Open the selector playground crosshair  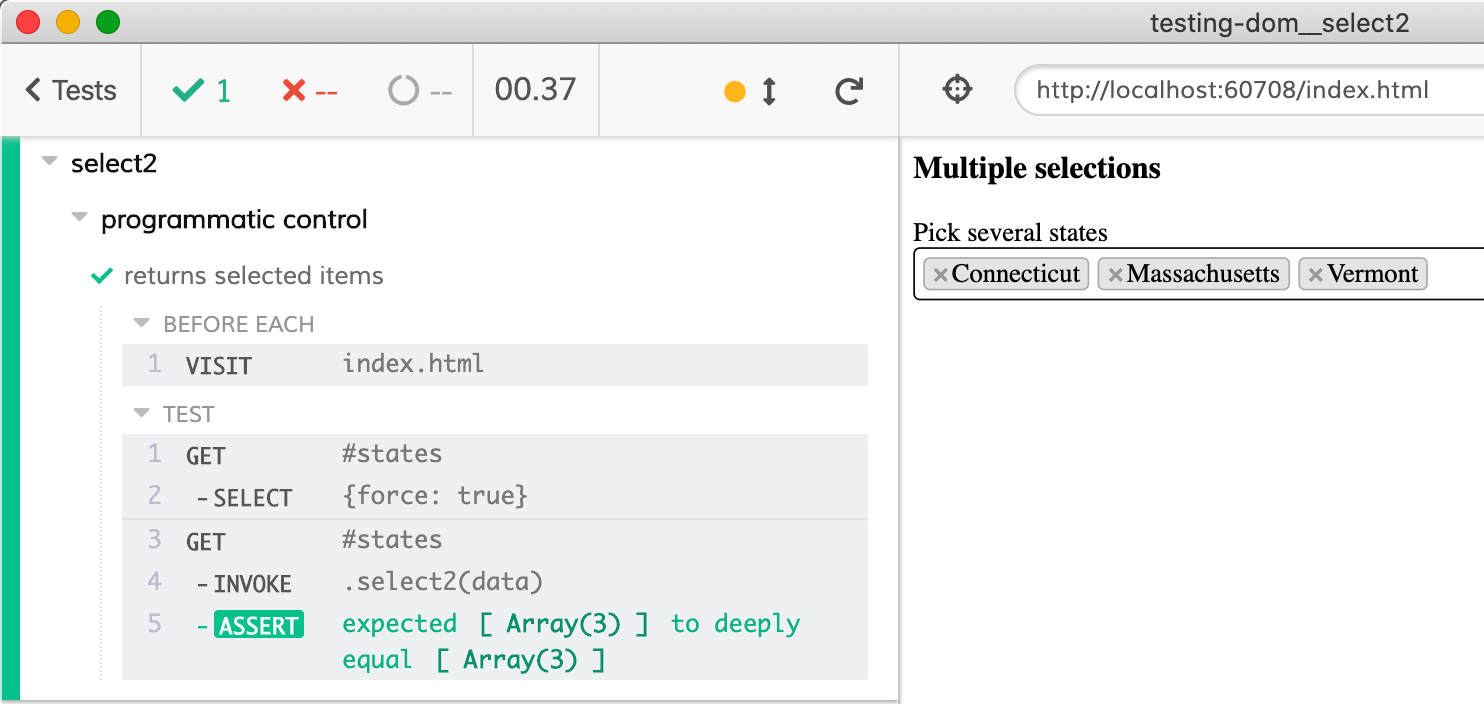point(957,90)
